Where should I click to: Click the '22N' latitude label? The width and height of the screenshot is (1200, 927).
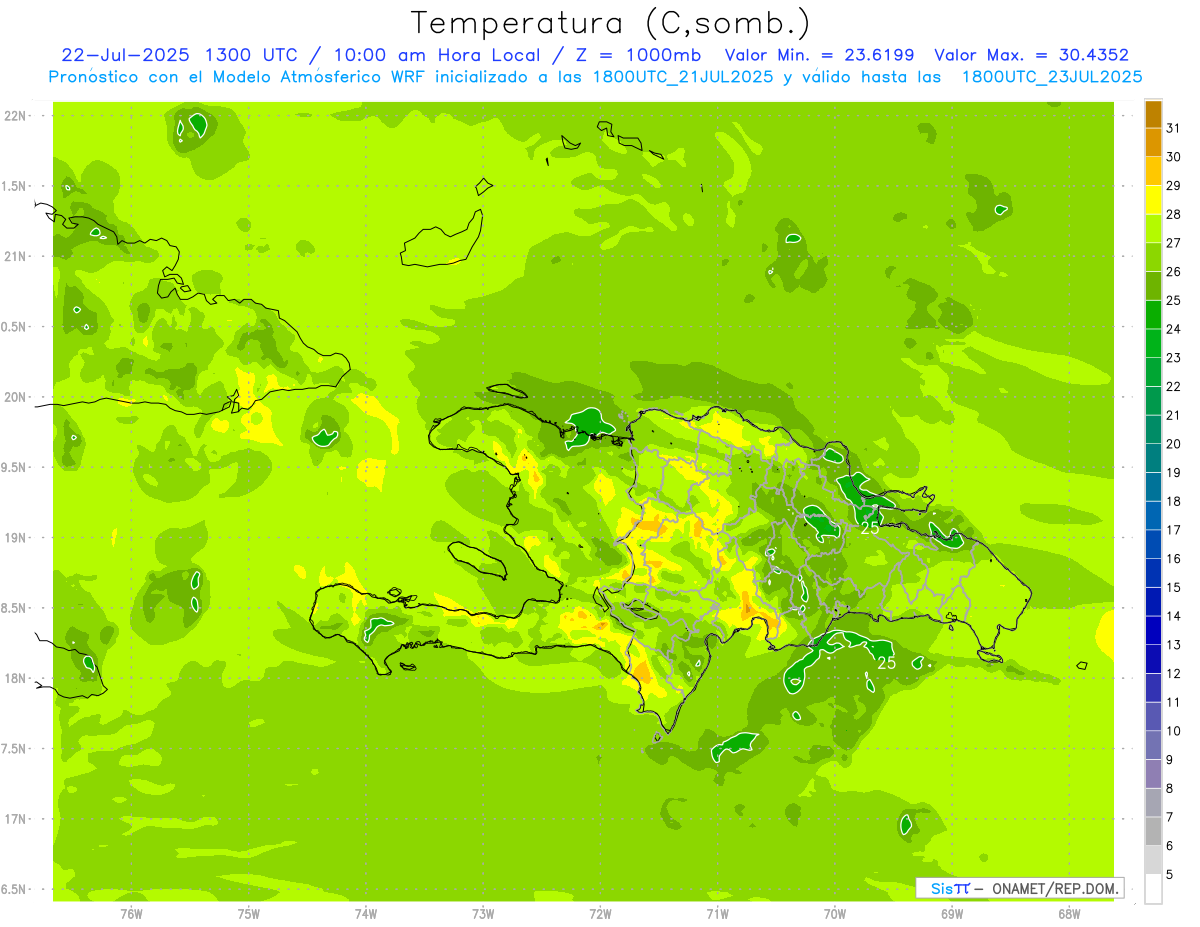pos(16,116)
